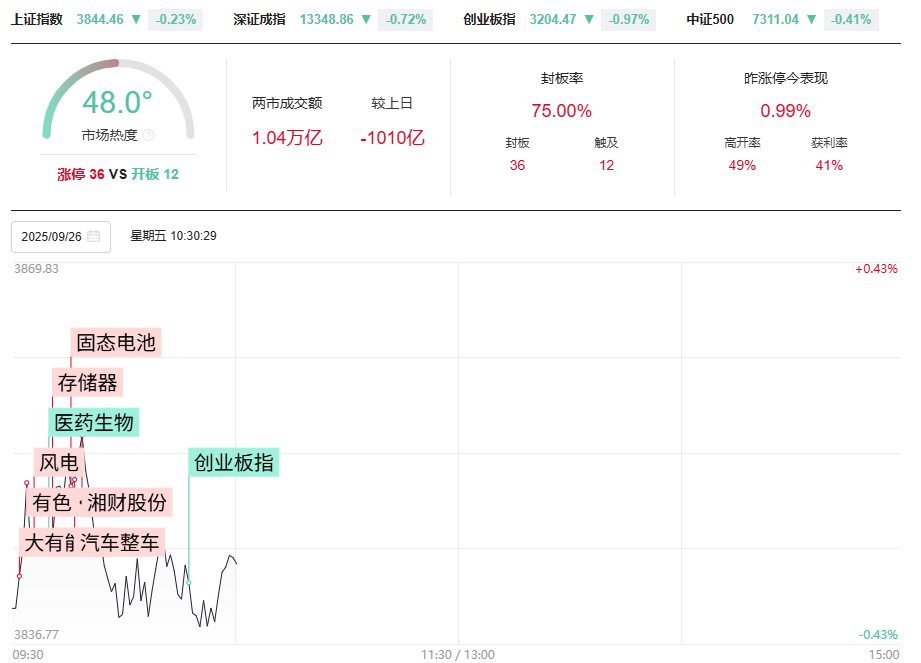The width and height of the screenshot is (921, 663).
Task: Select the 固态电池 chart label
Action: pyautogui.click(x=116, y=343)
